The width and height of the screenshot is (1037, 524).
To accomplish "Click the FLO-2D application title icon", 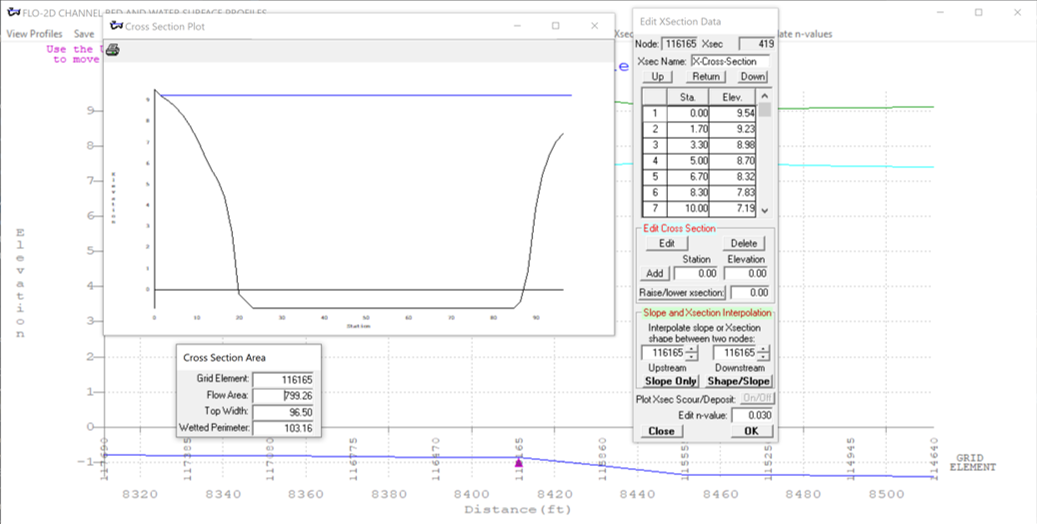I will 13,13.
